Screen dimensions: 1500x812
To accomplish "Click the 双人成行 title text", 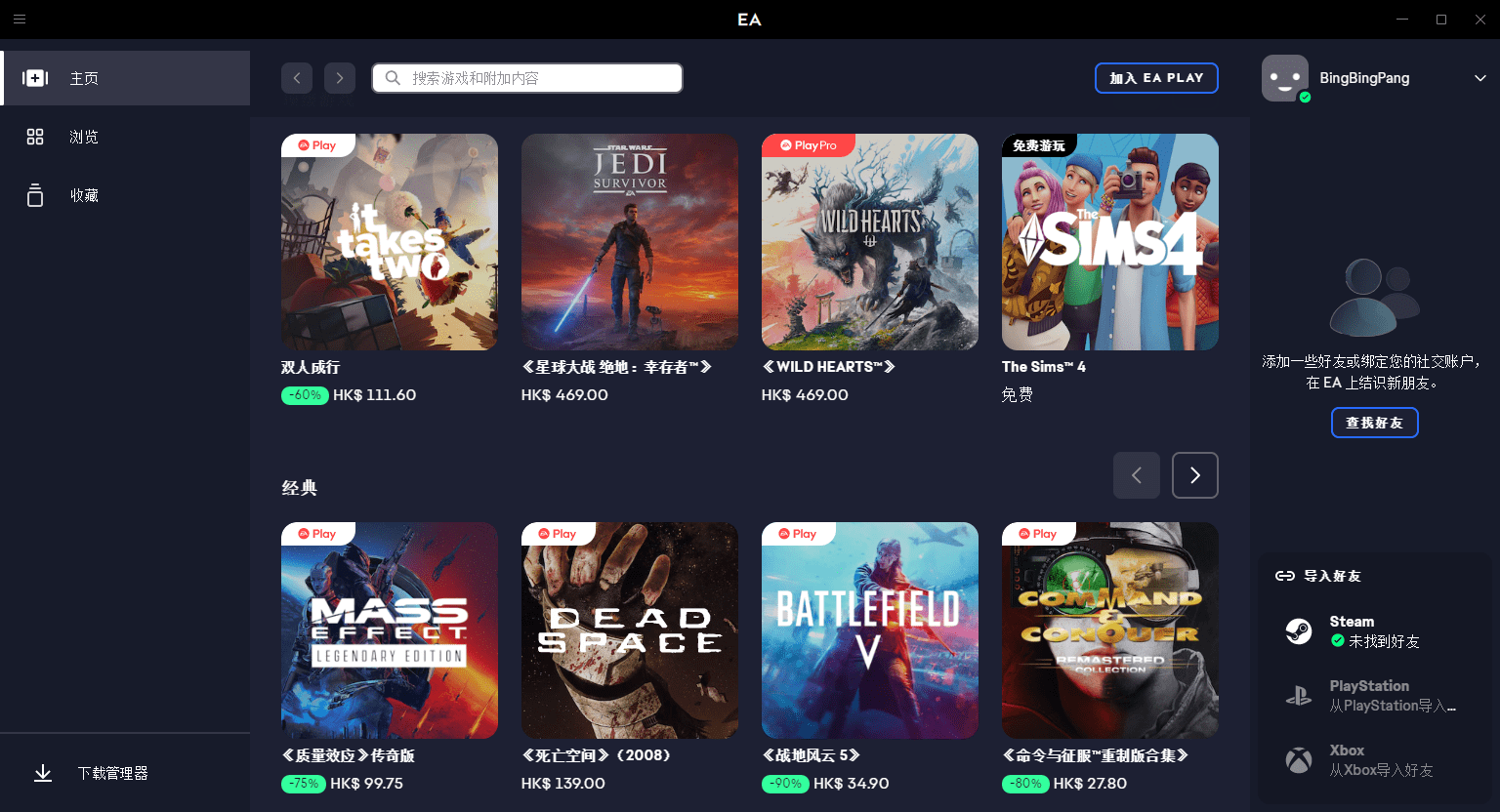I will tap(311, 367).
